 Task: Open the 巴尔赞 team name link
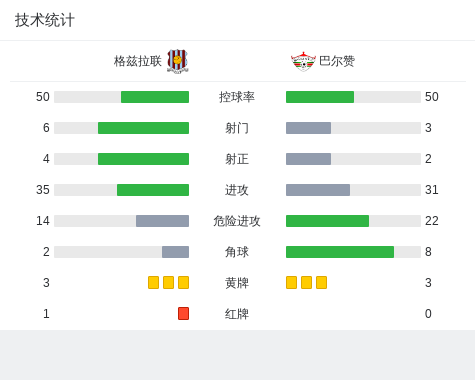click(x=337, y=61)
